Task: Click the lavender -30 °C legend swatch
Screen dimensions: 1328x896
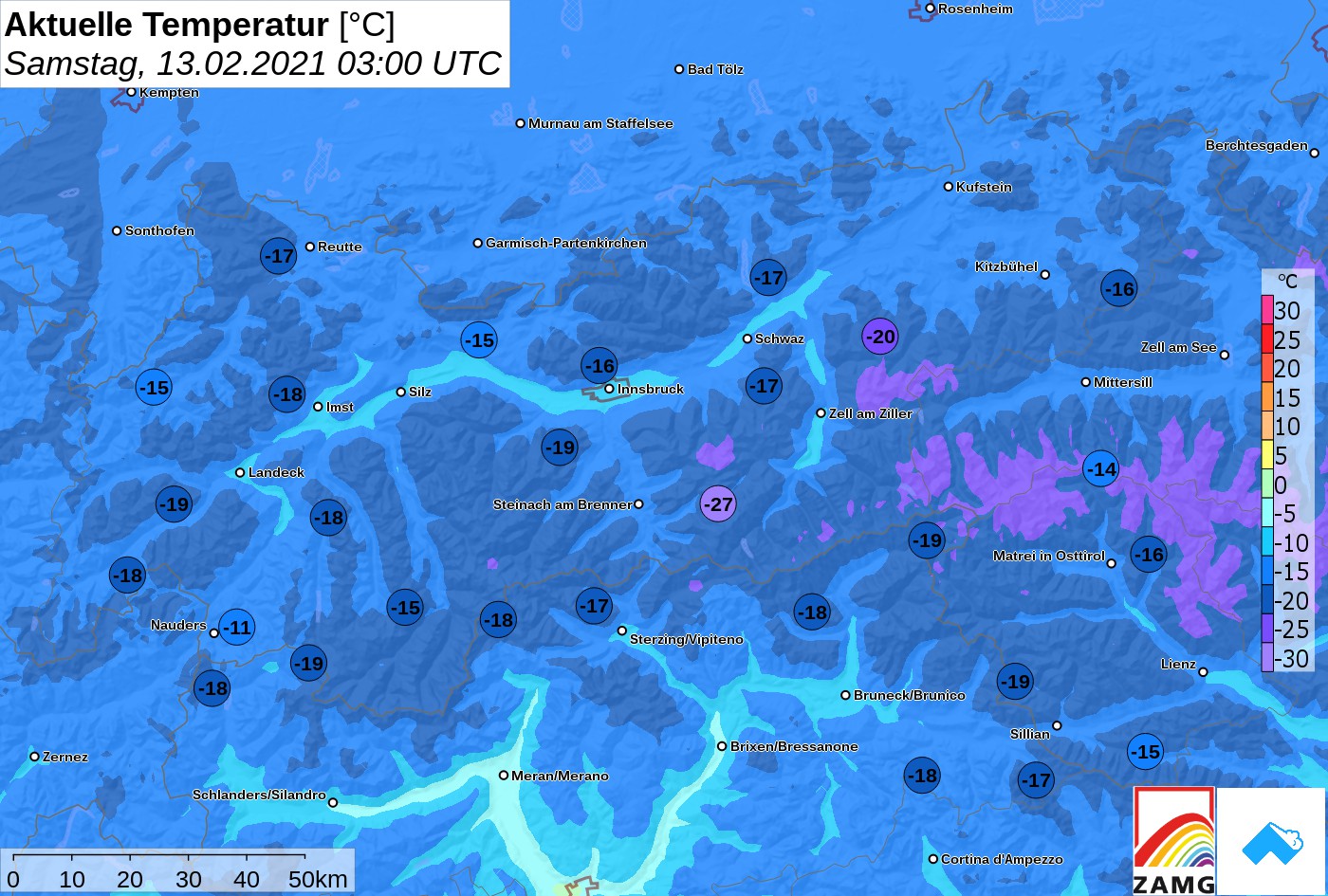Action: tap(1267, 657)
